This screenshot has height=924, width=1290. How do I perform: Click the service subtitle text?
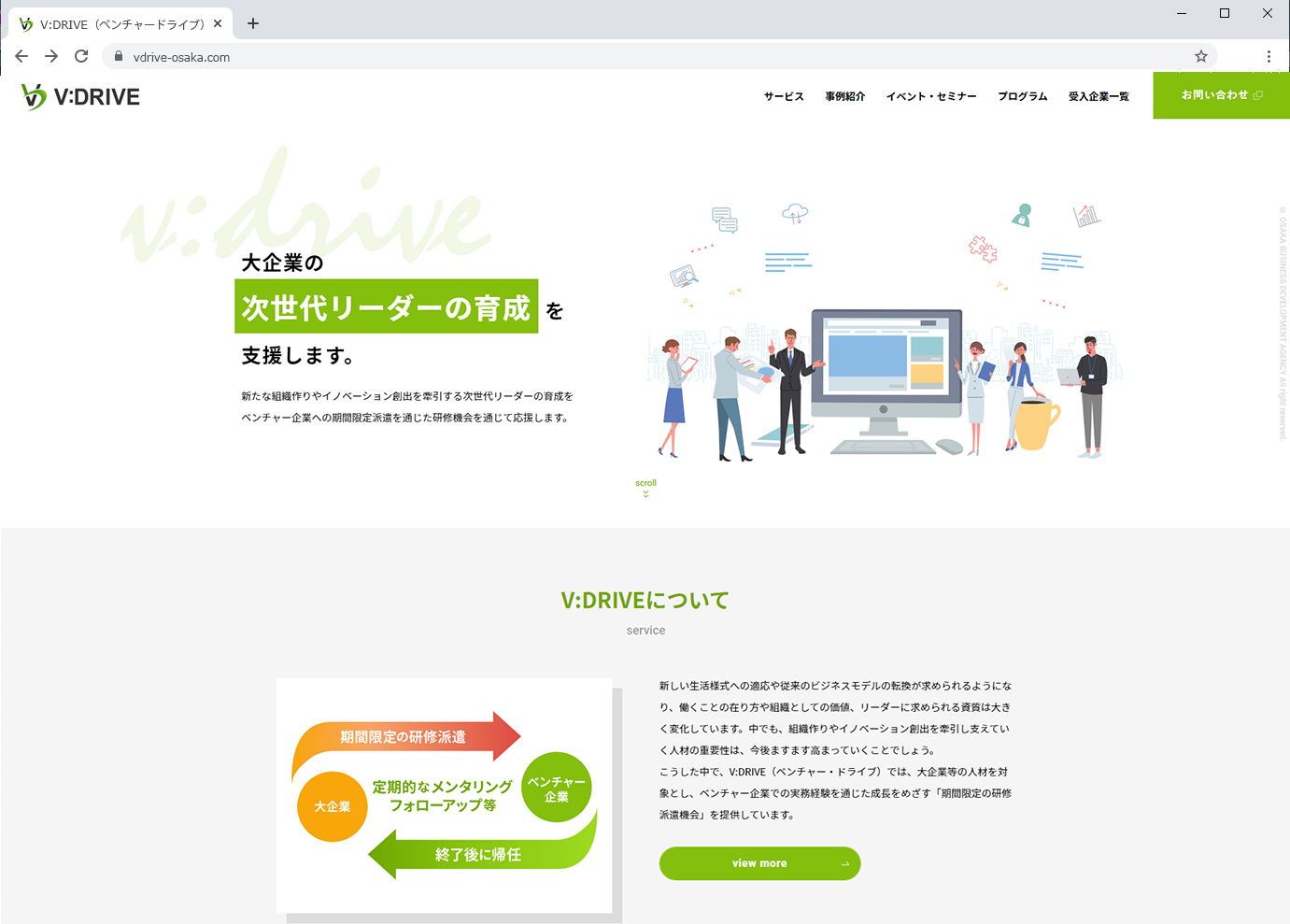tap(645, 631)
